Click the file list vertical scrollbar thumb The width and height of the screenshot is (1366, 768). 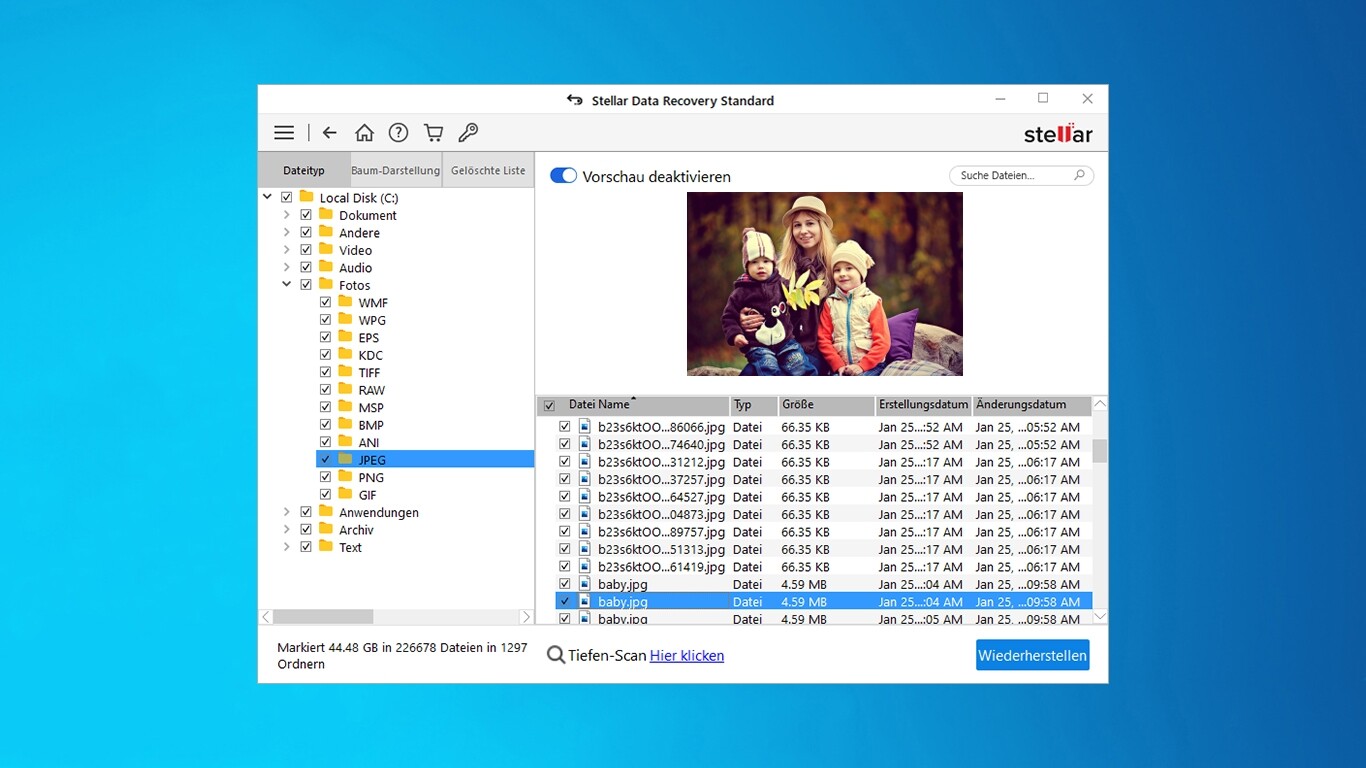pos(1100,451)
